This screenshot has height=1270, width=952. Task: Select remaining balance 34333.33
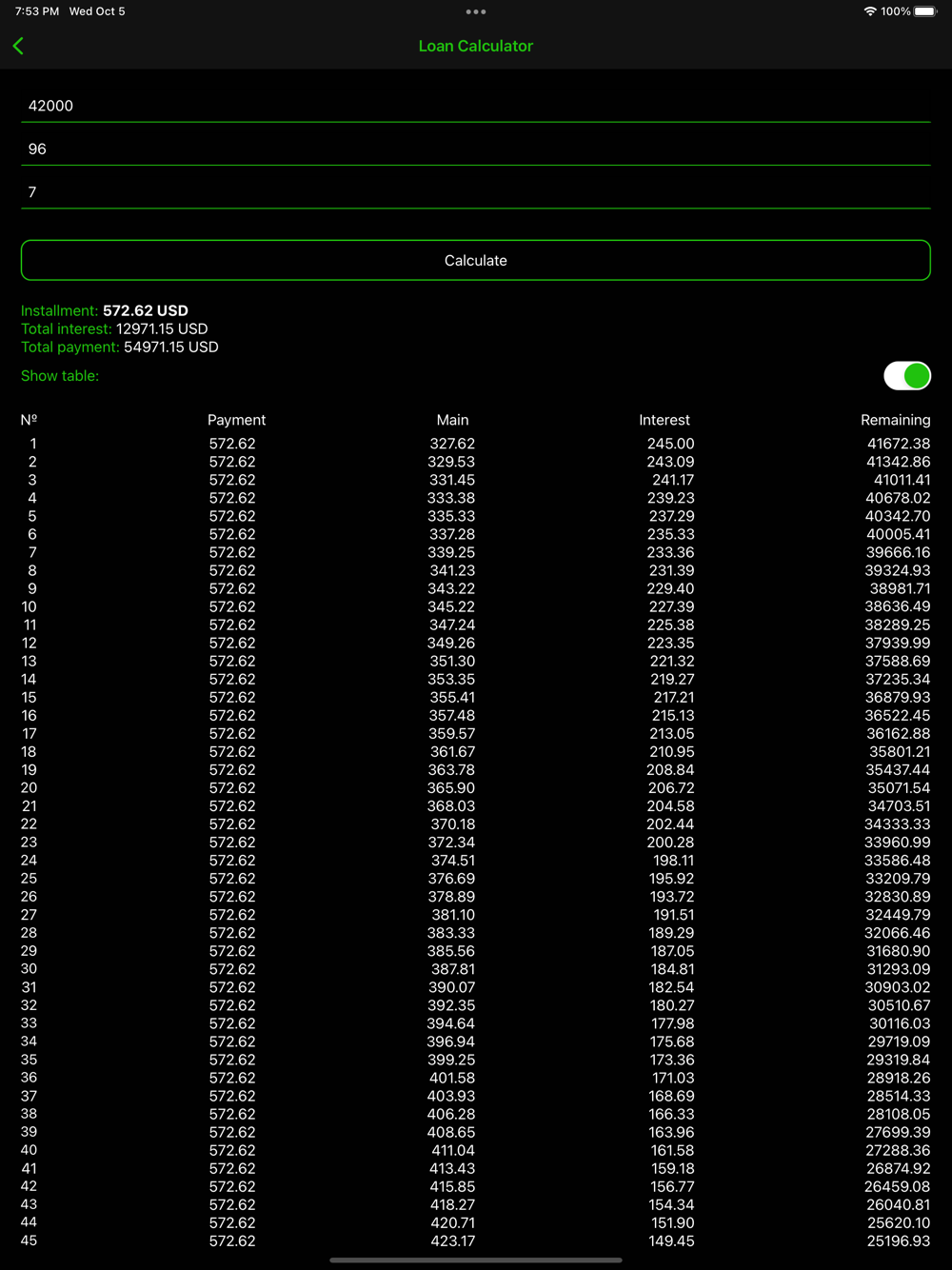[x=898, y=824]
